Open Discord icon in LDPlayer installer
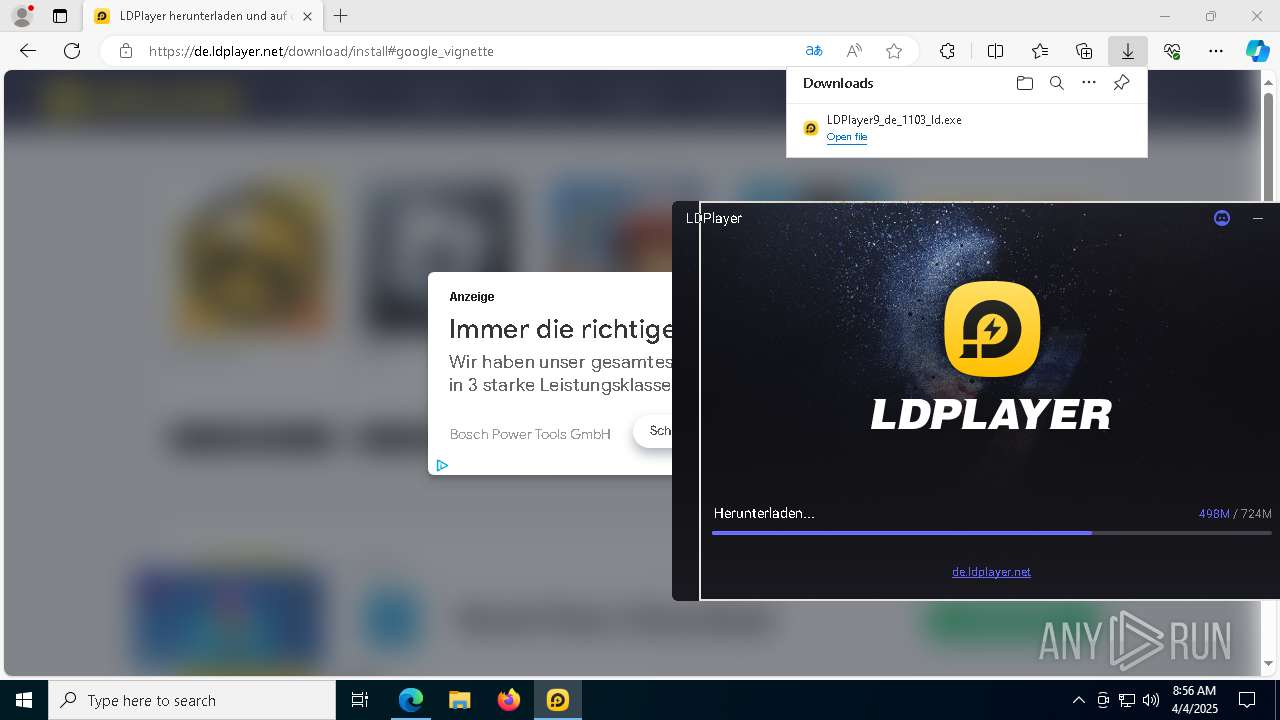1280x720 pixels. [1222, 218]
